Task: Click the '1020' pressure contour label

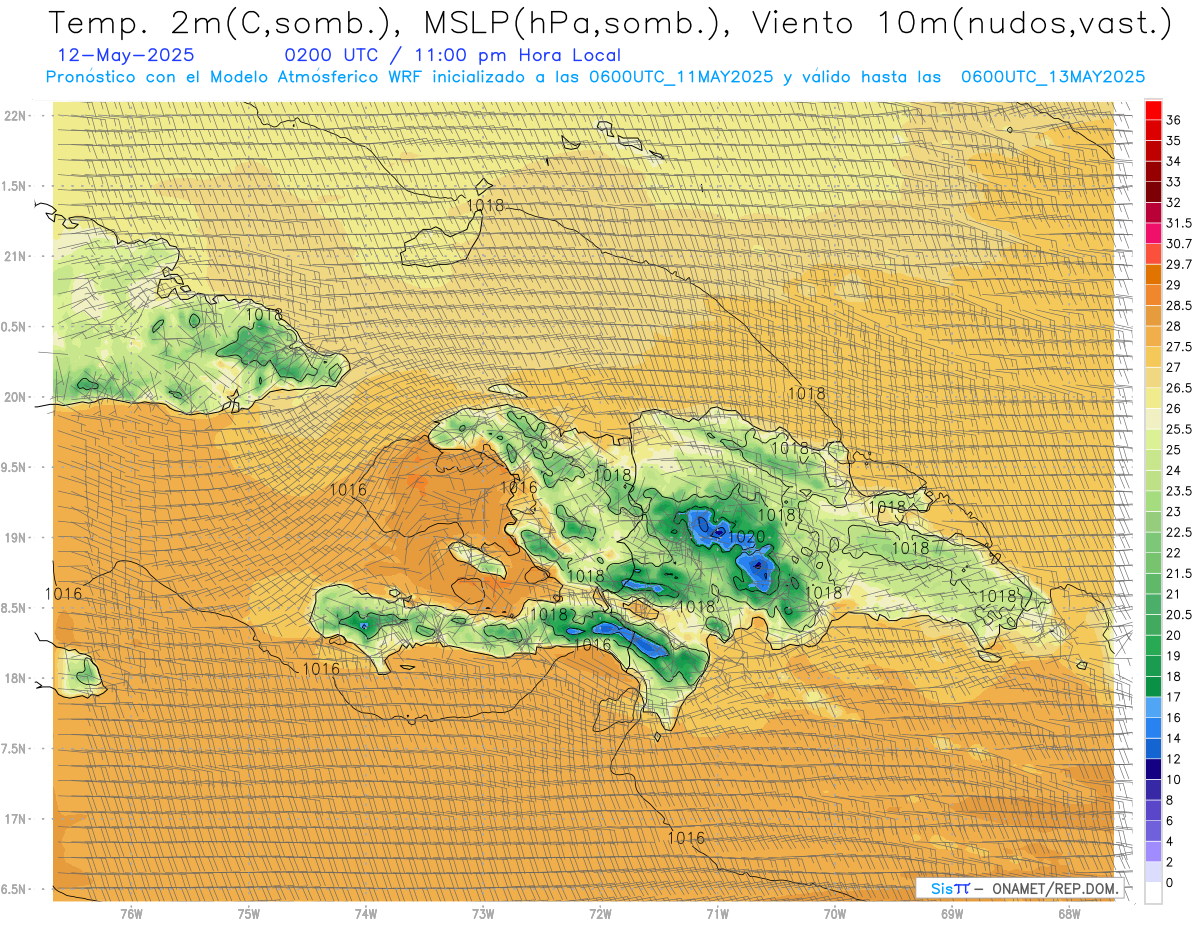Action: click(745, 538)
